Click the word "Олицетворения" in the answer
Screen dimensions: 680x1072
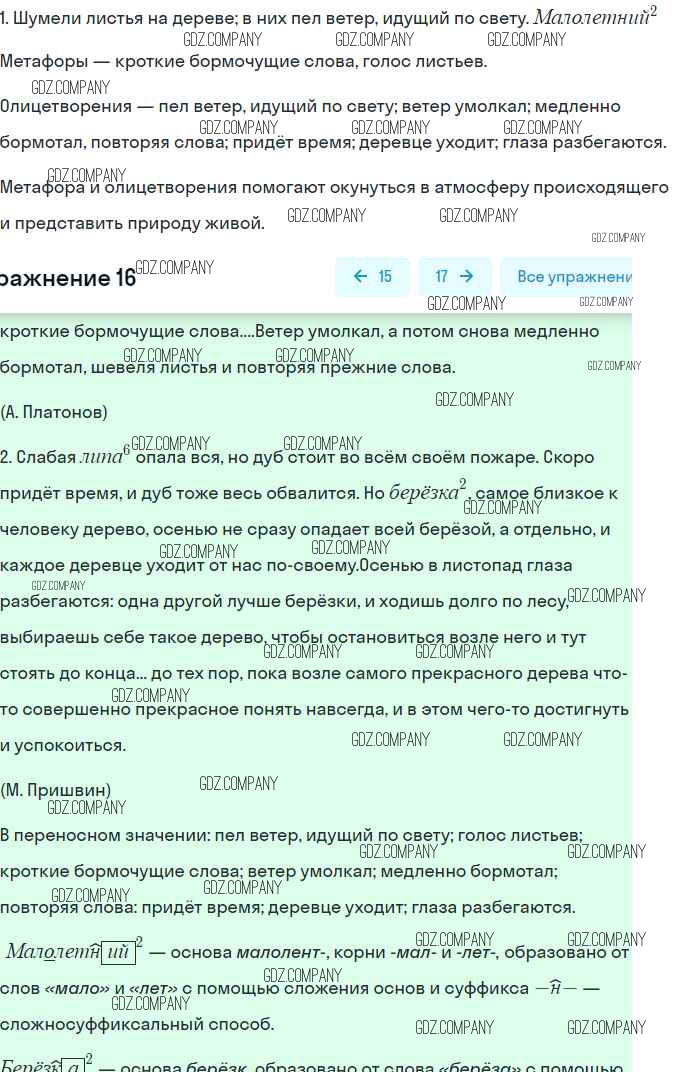pos(66,107)
